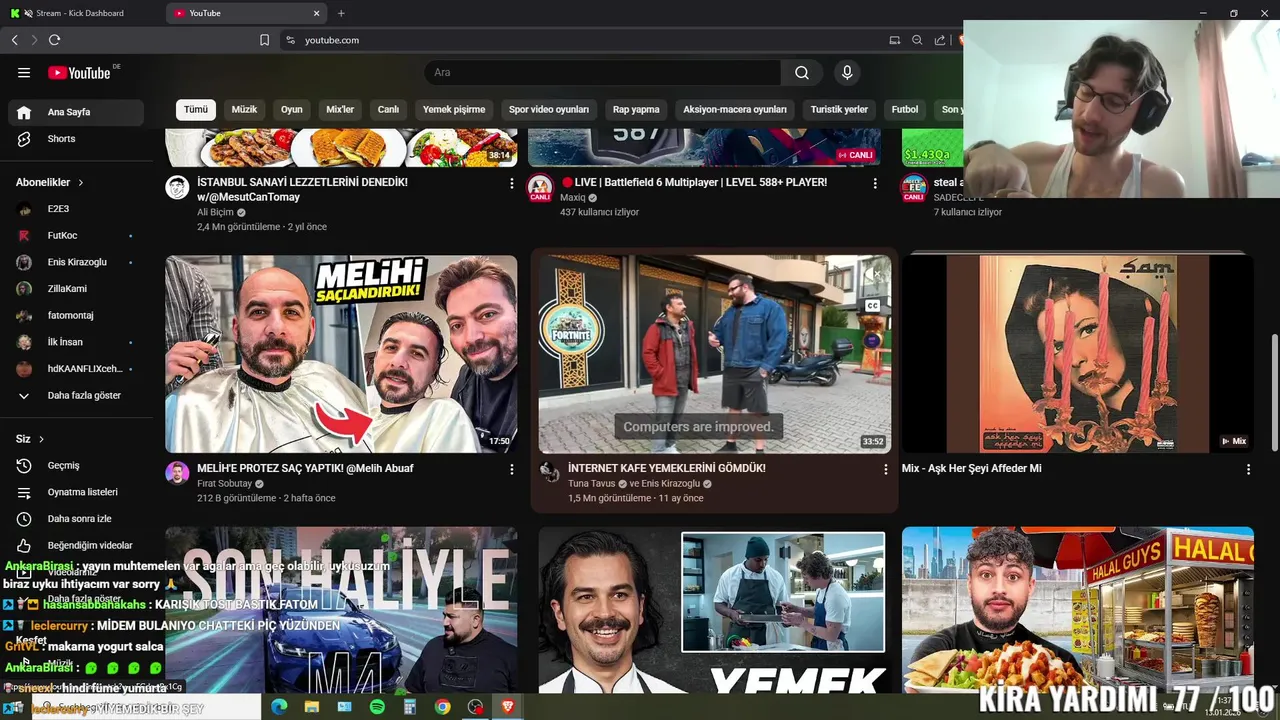Viewport: 1280px width, 720px height.
Task: Open FutKoc subscription channel
Action: (76, 236)
